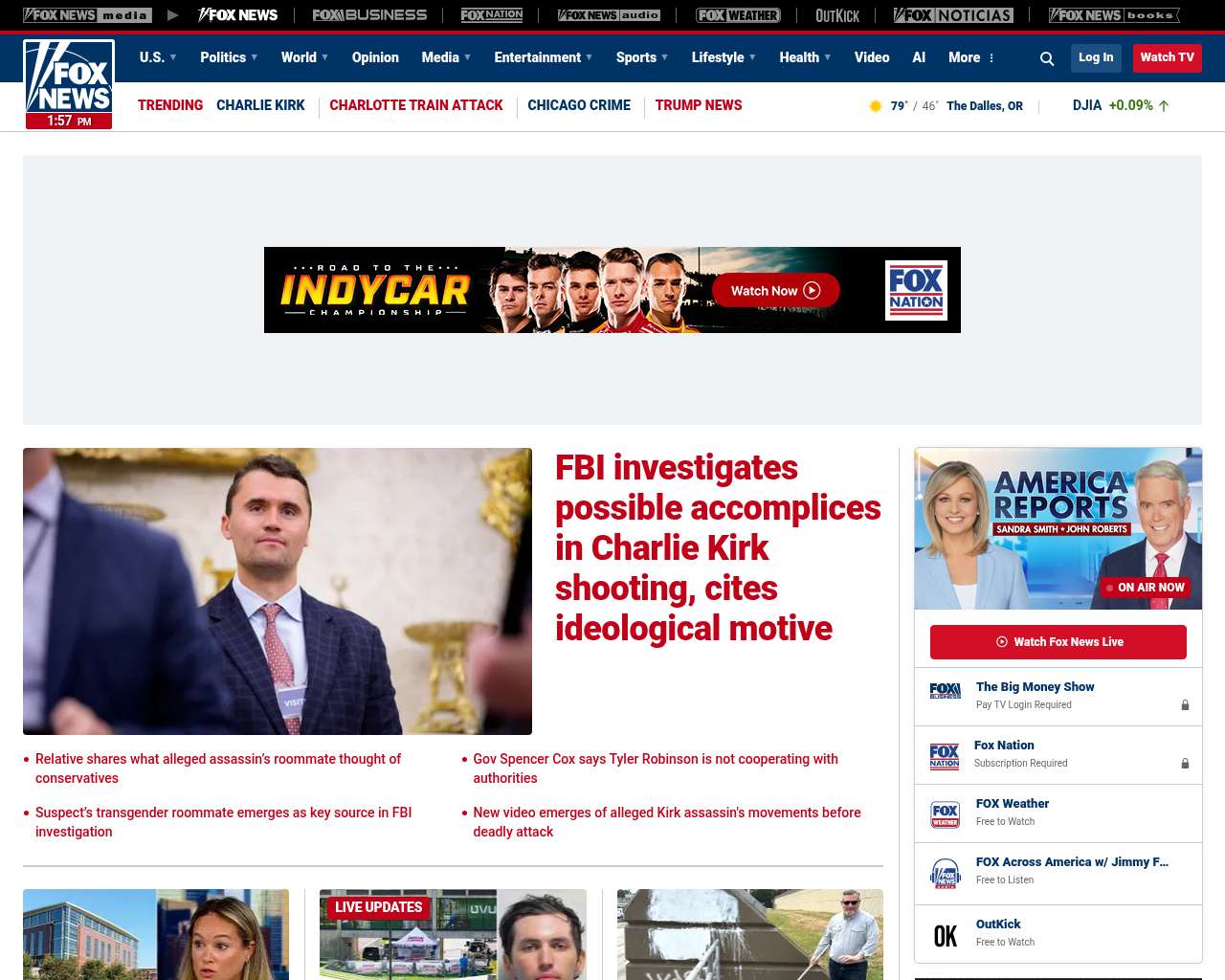This screenshot has width=1225, height=980.
Task: Open Fox Weather logo in top bar
Action: (x=738, y=15)
